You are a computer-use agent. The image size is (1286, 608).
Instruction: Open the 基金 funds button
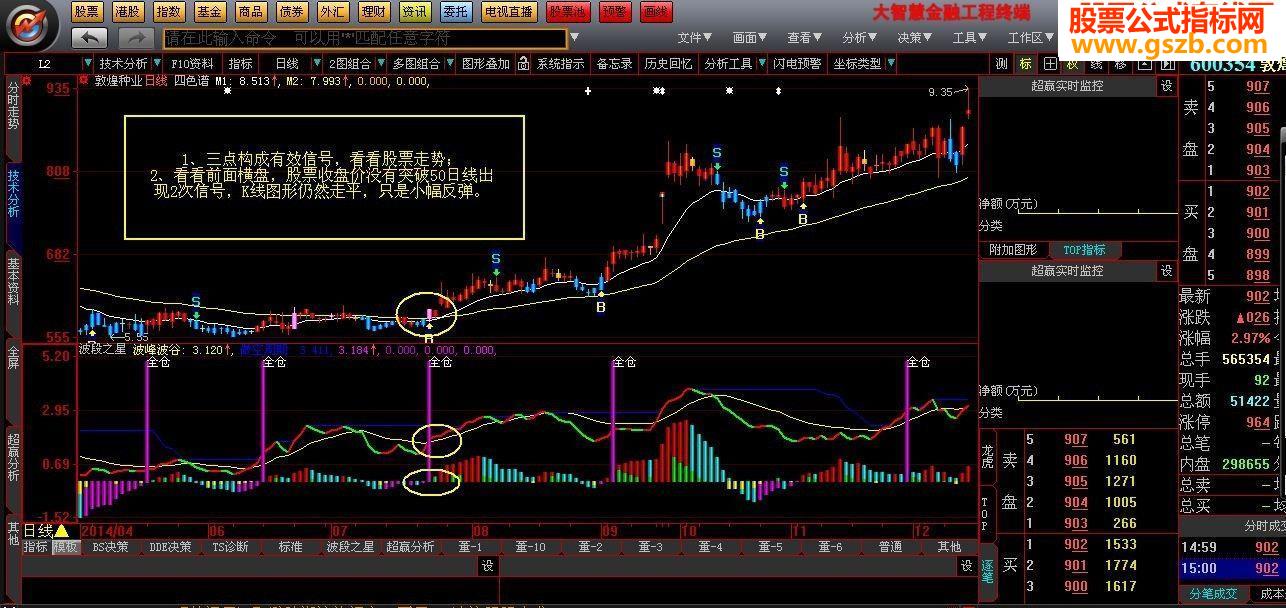[209, 12]
